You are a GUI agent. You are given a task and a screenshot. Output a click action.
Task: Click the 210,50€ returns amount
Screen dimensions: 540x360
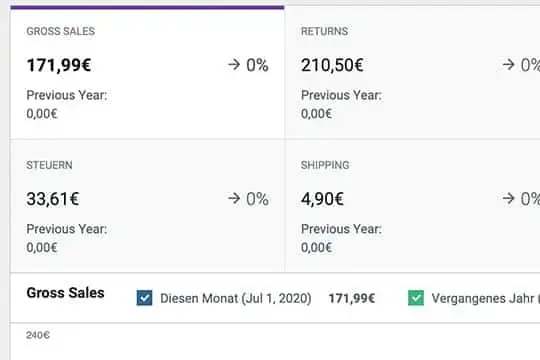tap(332, 65)
